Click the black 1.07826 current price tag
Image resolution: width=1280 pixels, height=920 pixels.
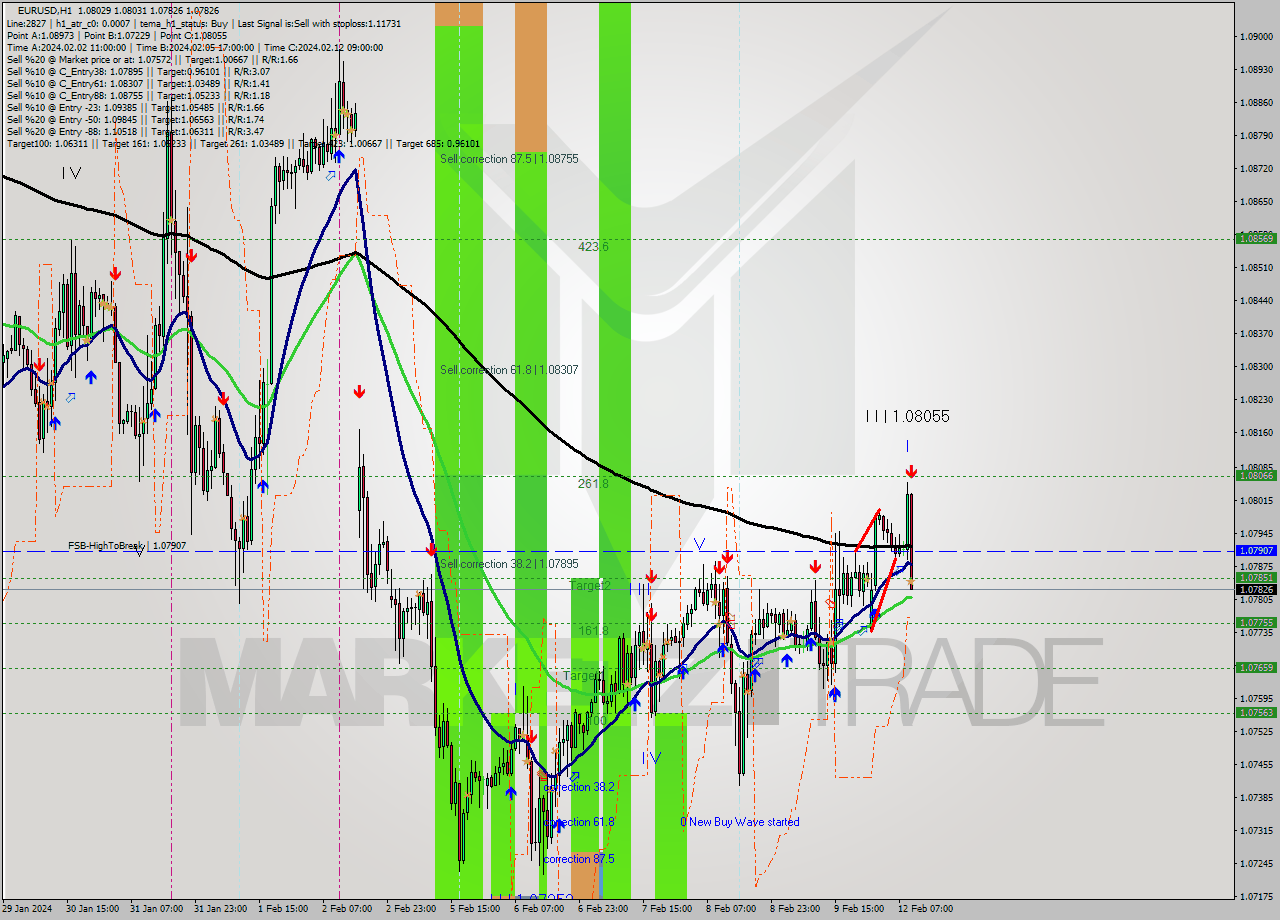(x=1256, y=589)
